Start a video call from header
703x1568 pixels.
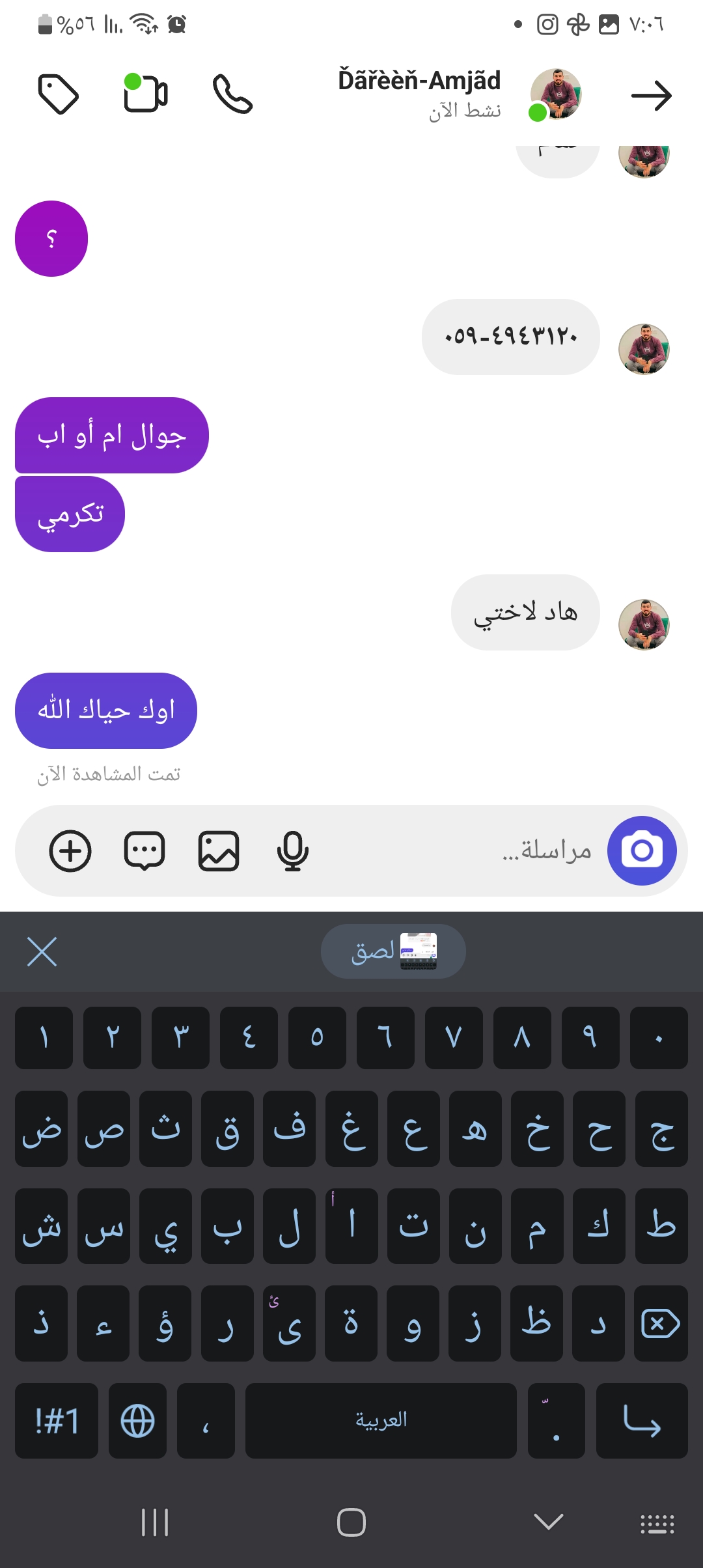point(146,93)
